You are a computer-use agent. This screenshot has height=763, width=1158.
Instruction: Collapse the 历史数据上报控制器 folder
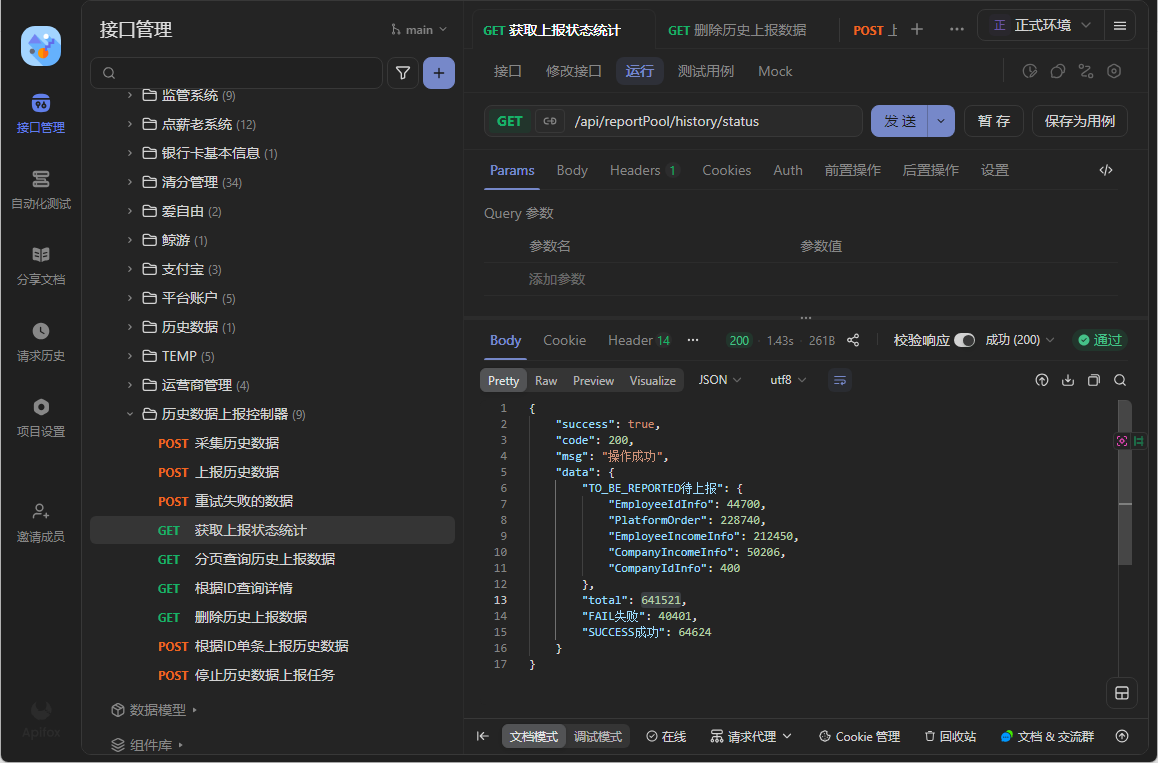click(129, 414)
